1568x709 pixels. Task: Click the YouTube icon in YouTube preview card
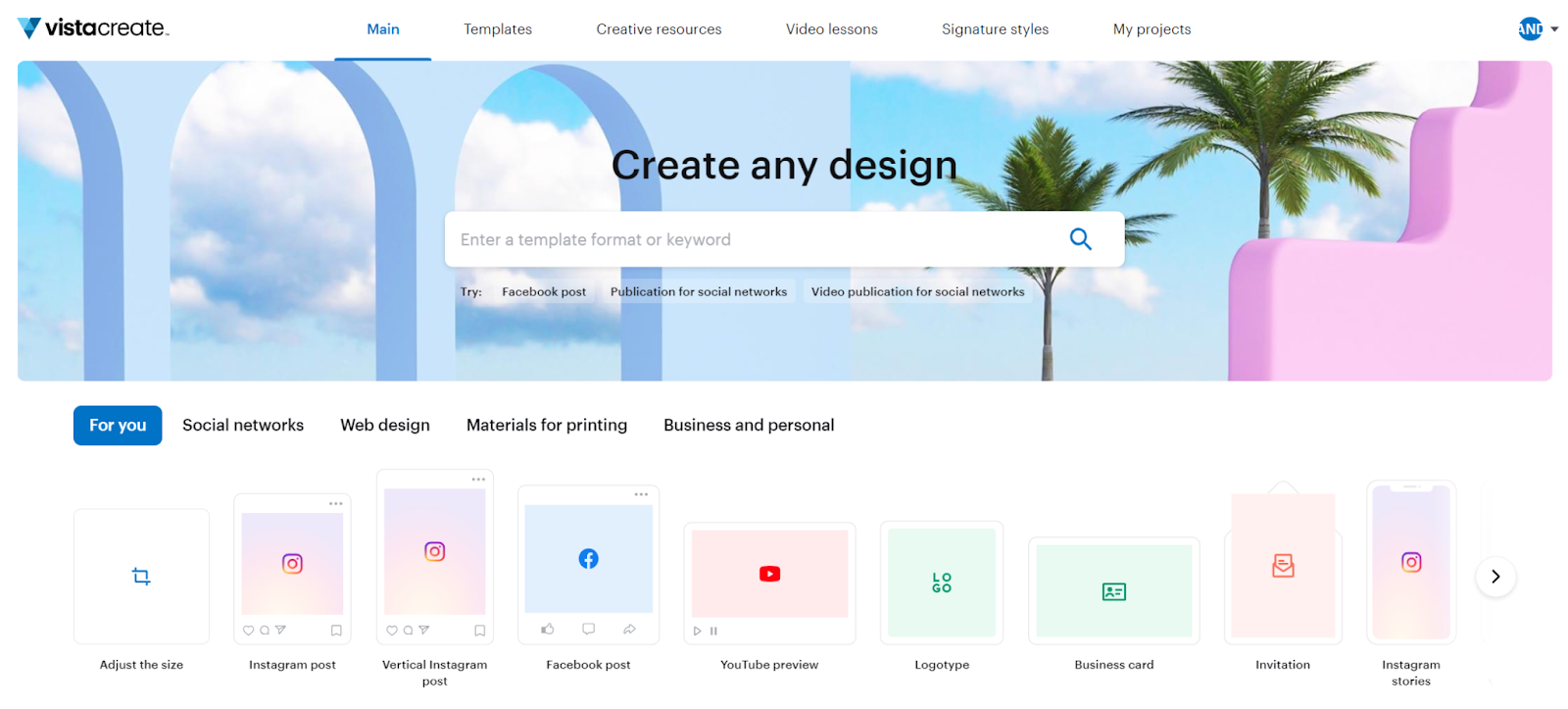pos(769,574)
